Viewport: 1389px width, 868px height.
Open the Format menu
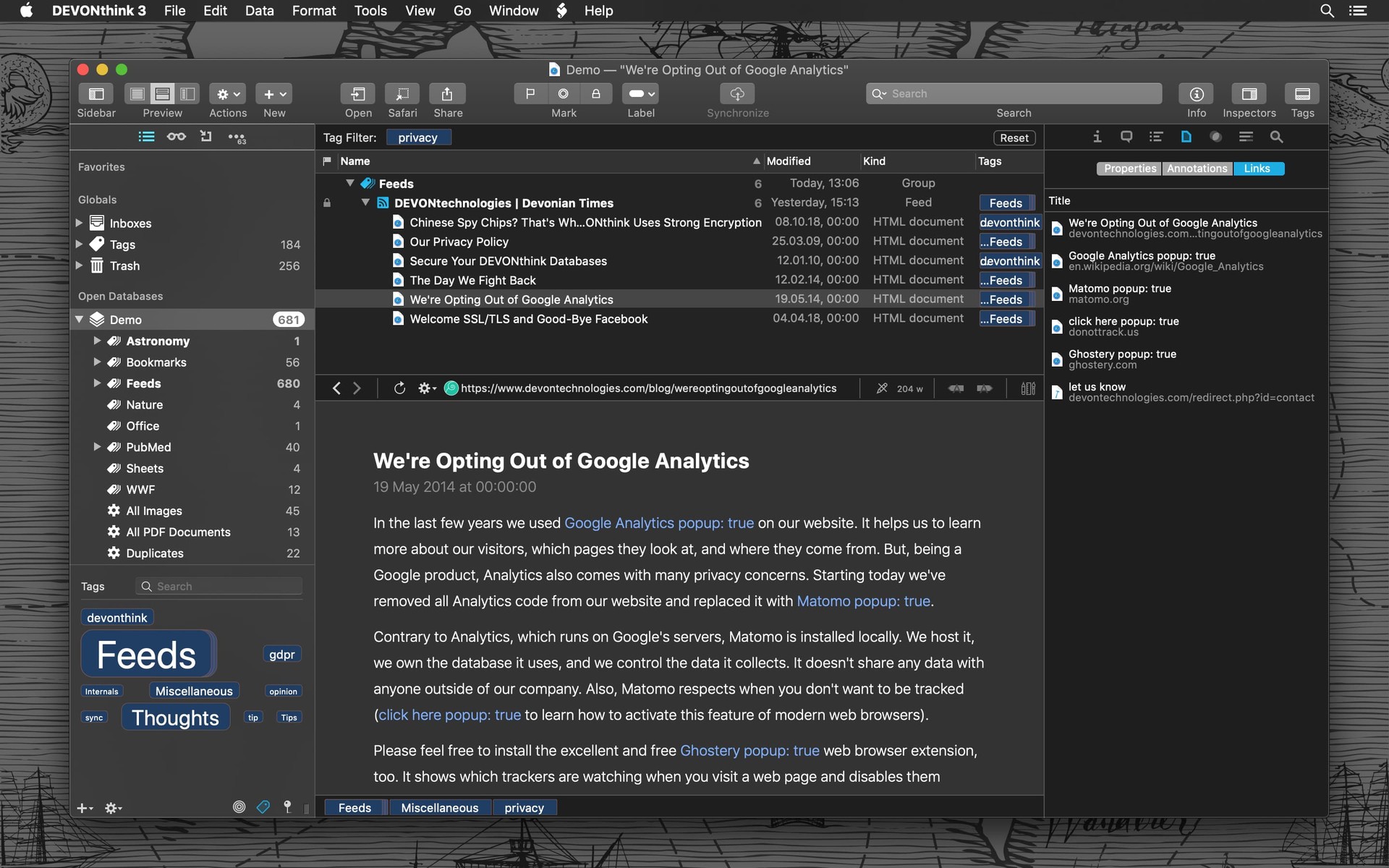pos(314,11)
